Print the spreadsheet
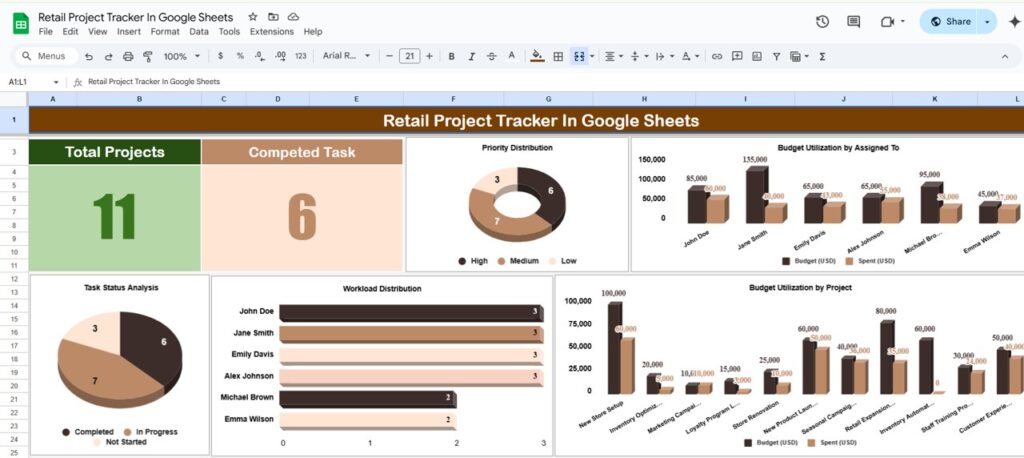This screenshot has width=1024, height=458. 128,57
